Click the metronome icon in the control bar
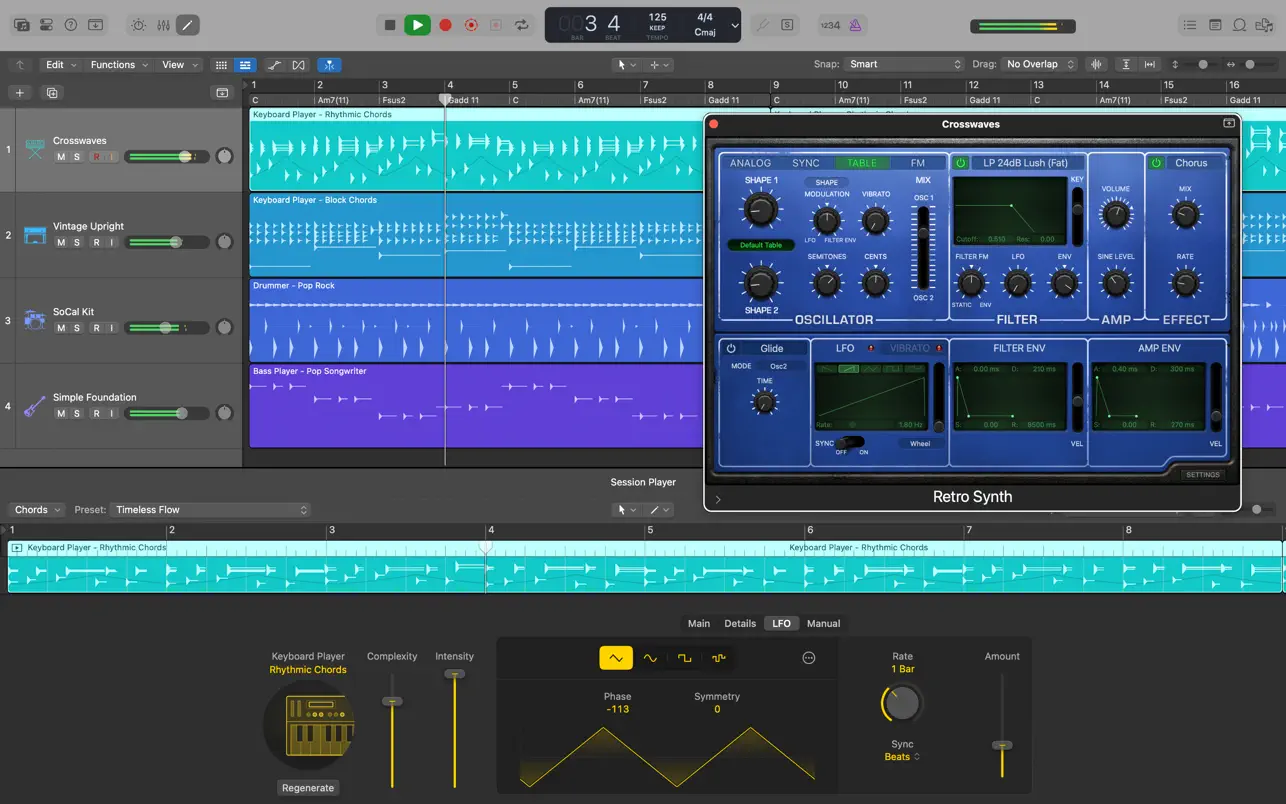The image size is (1286, 804). [855, 25]
